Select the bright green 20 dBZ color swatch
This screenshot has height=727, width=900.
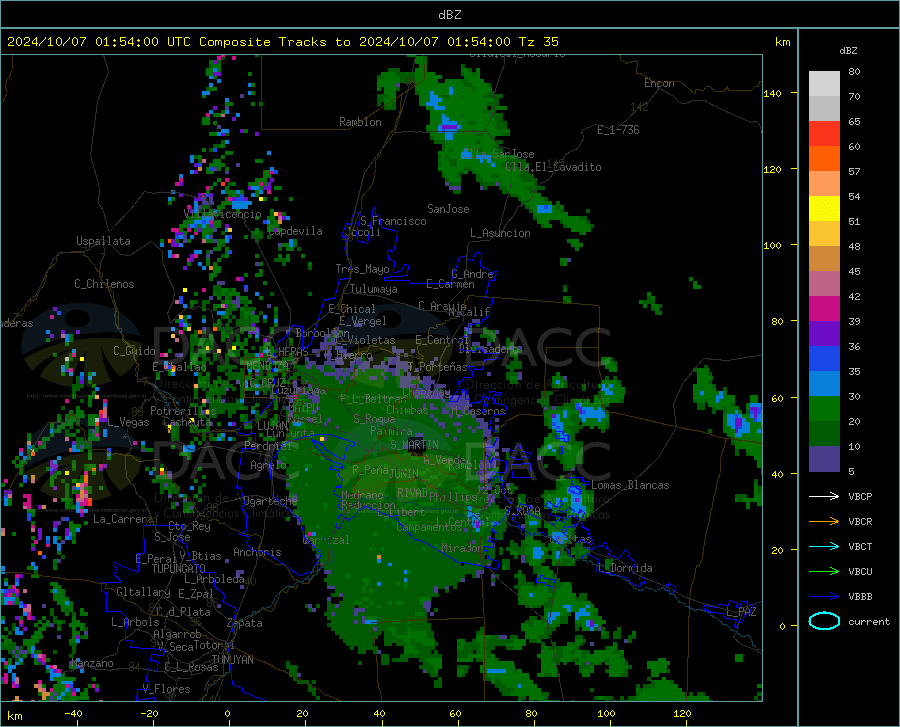click(824, 409)
